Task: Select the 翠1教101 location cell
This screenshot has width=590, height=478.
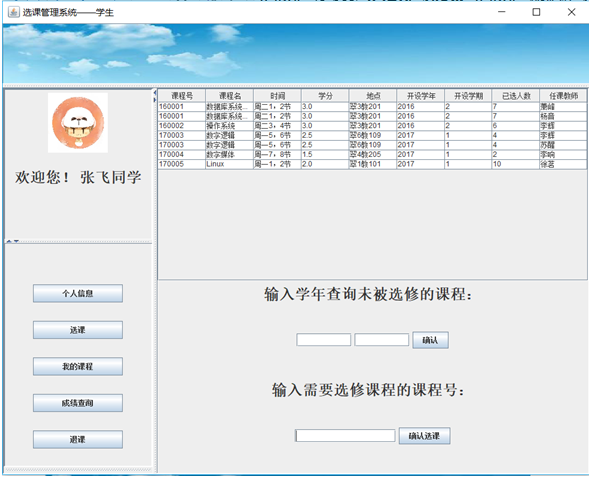Action: pyautogui.click(x=373, y=164)
